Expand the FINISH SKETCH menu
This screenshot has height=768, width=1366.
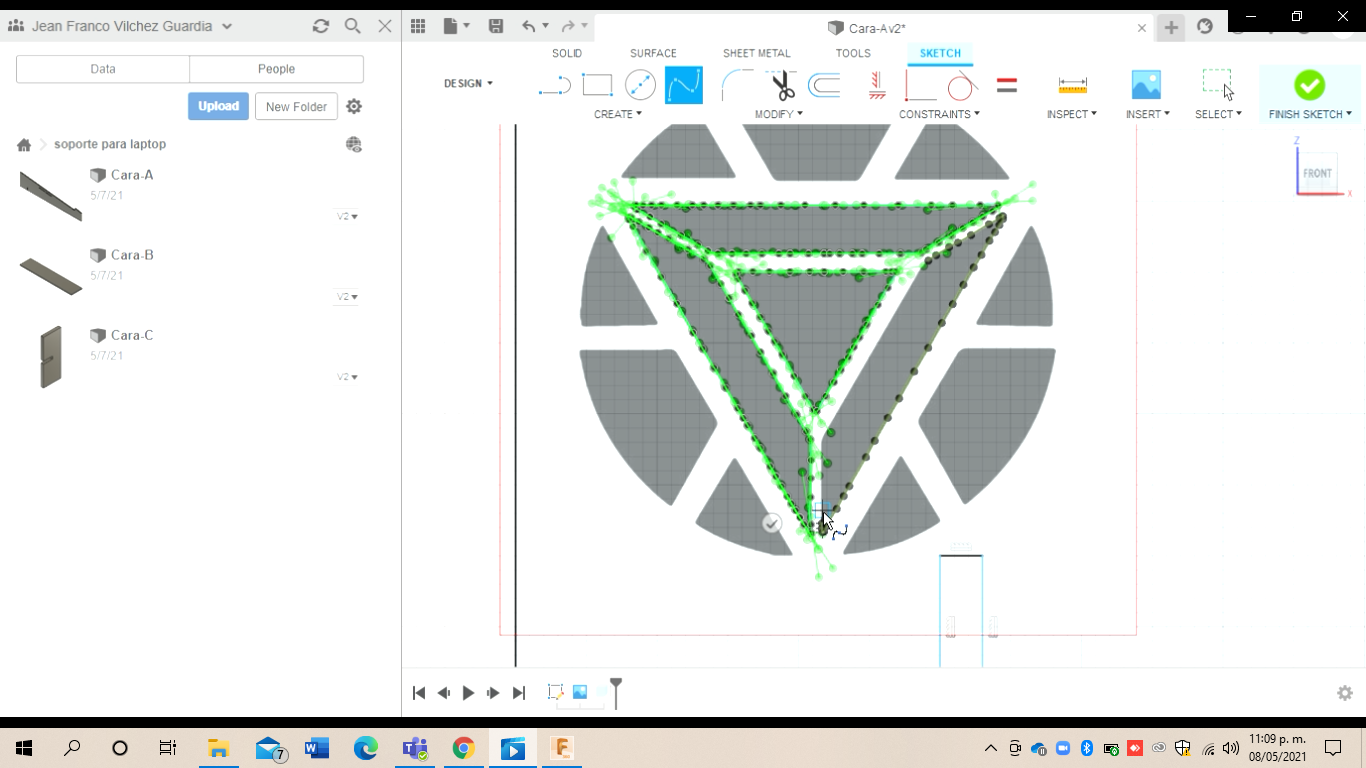(x=1310, y=114)
